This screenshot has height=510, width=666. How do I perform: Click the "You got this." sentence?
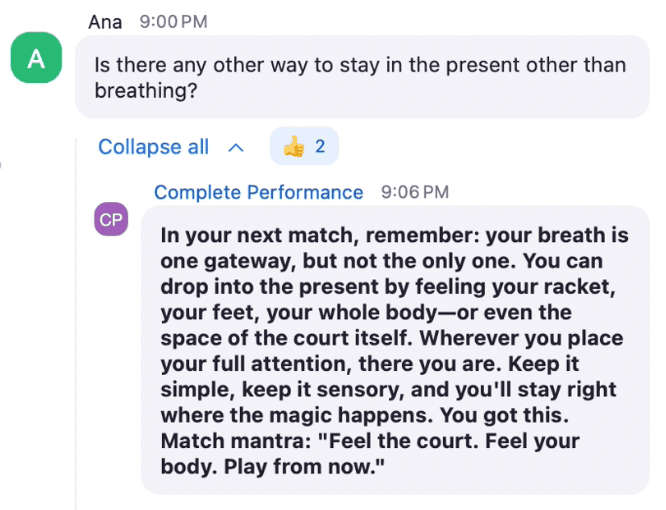click(x=504, y=415)
